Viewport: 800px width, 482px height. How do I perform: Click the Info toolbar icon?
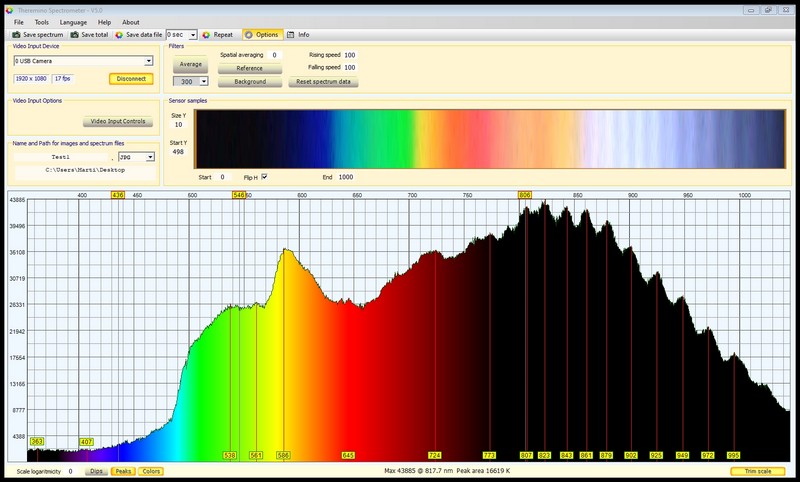click(291, 34)
